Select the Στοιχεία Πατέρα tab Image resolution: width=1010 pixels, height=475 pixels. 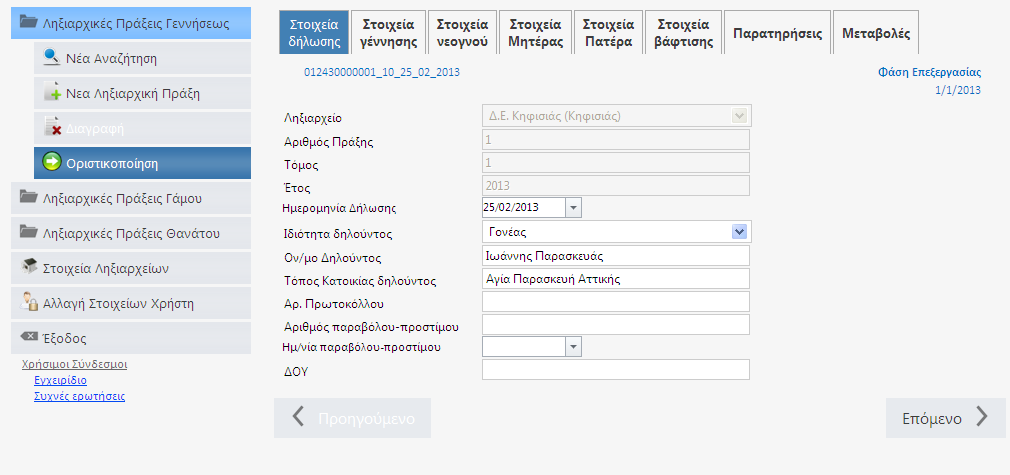coord(608,34)
